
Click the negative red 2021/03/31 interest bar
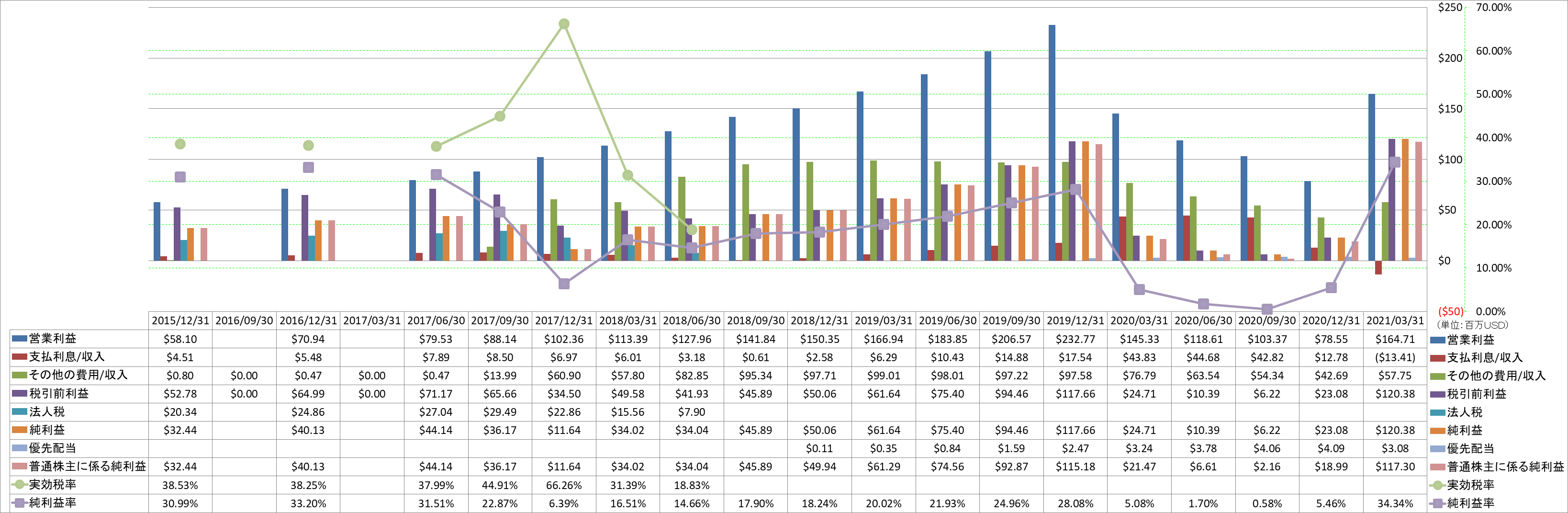click(x=1378, y=267)
